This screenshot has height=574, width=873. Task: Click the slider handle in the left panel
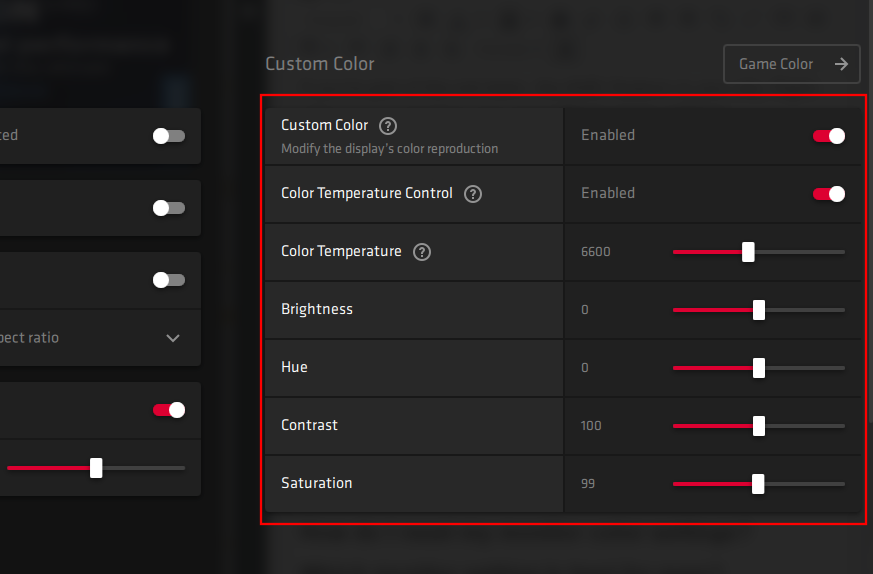pyautogui.click(x=96, y=468)
